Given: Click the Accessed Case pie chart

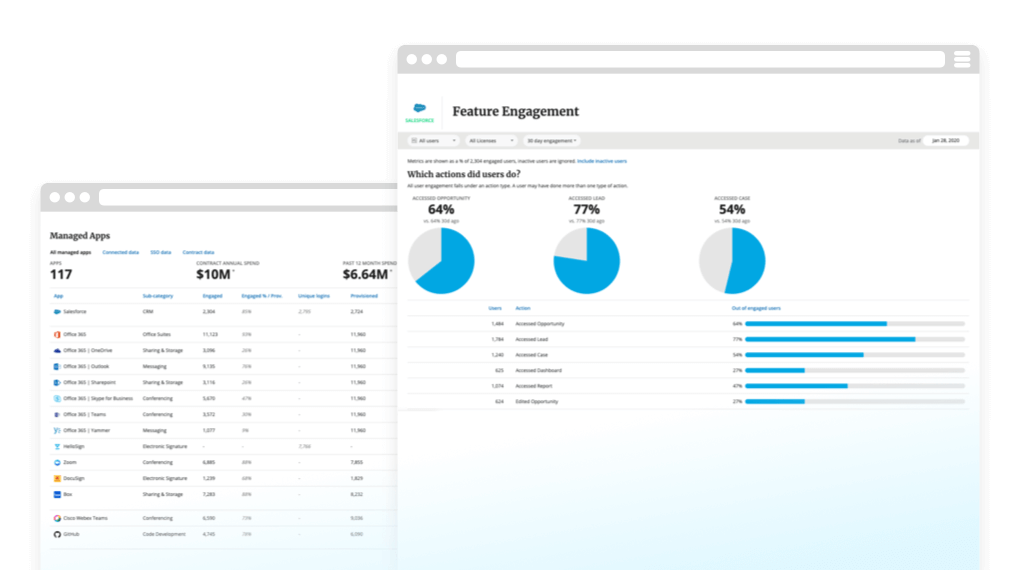Looking at the screenshot, I should (732, 261).
